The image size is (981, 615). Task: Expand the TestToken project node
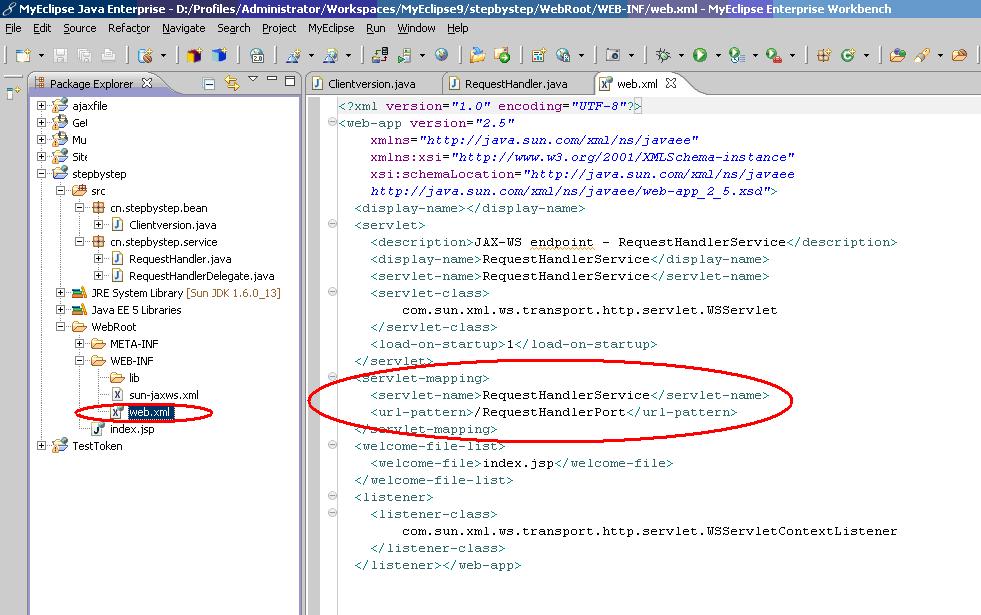[x=42, y=446]
